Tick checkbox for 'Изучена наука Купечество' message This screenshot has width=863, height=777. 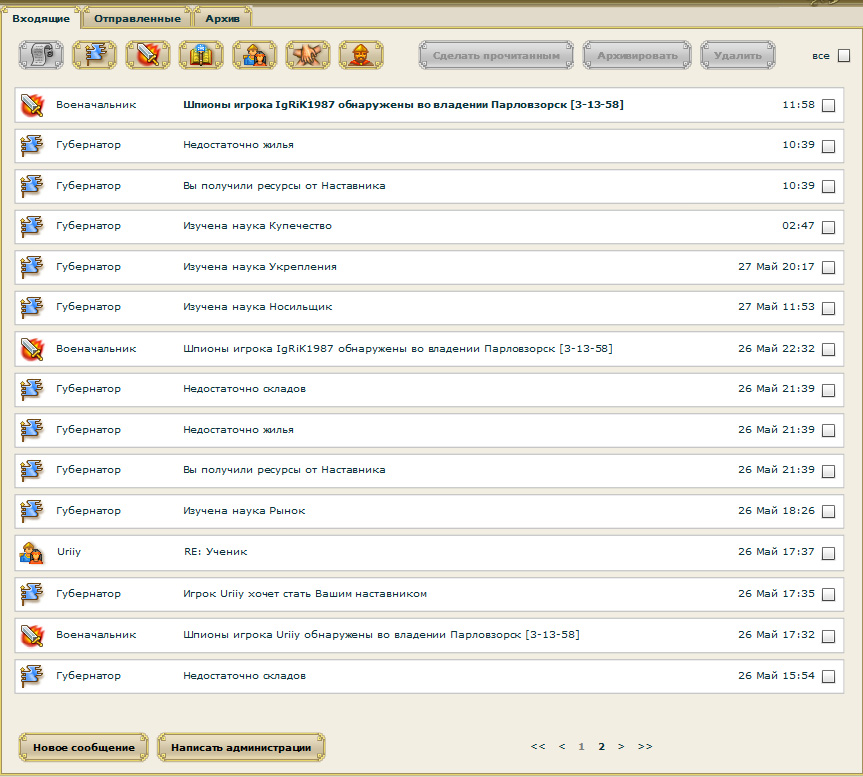(828, 227)
